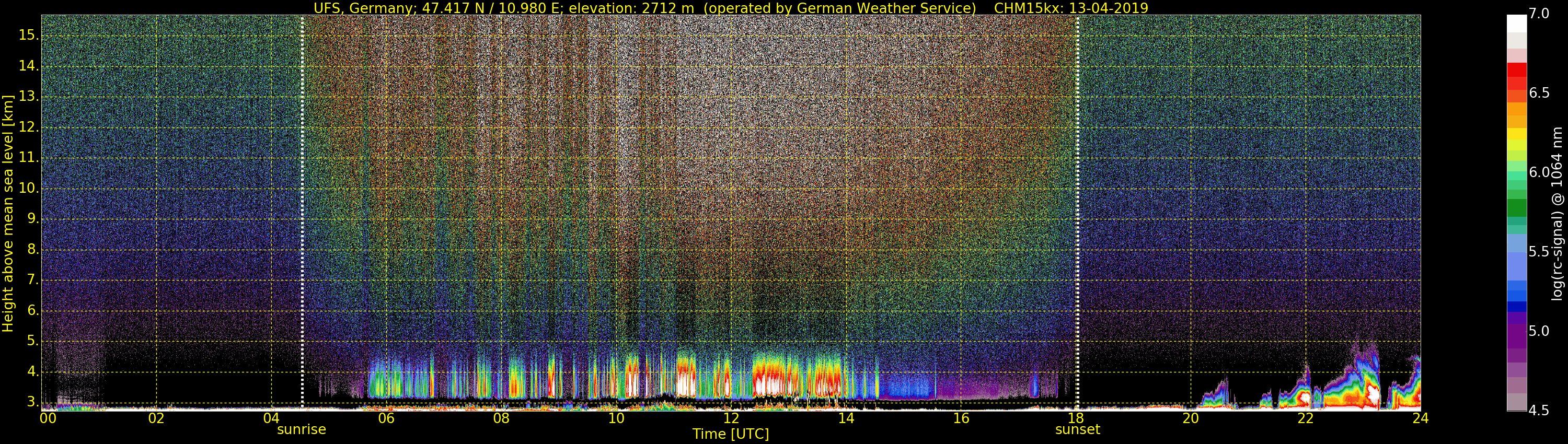
Task: Click the 'Time [UTC]' axis label
Action: coord(731,434)
